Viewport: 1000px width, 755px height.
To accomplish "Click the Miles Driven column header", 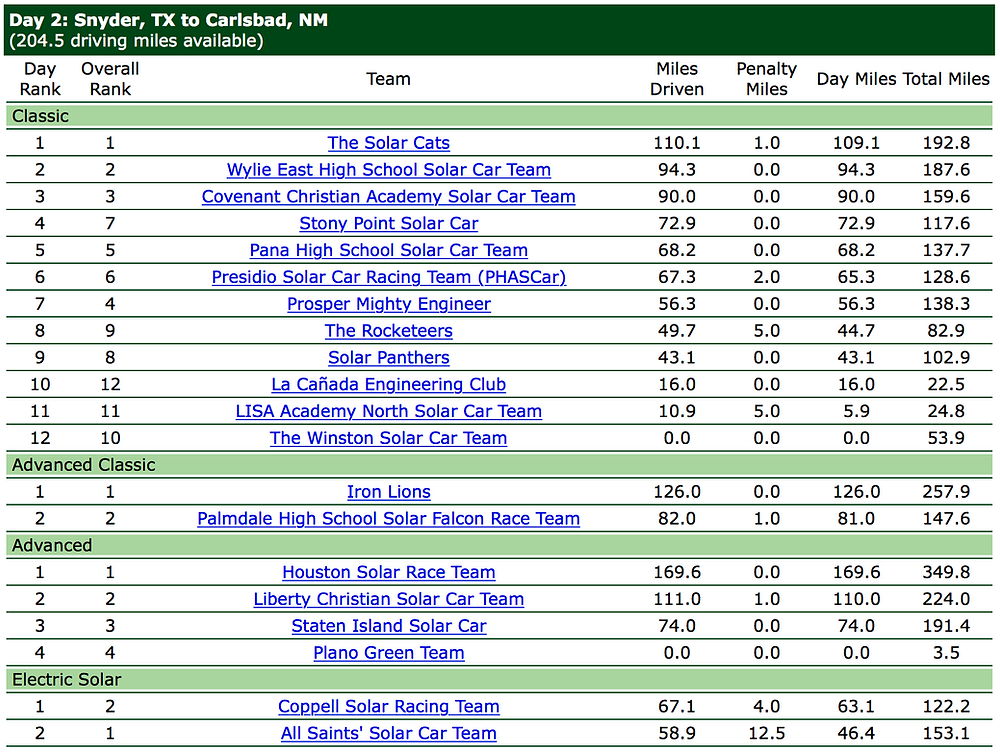I will coord(677,79).
